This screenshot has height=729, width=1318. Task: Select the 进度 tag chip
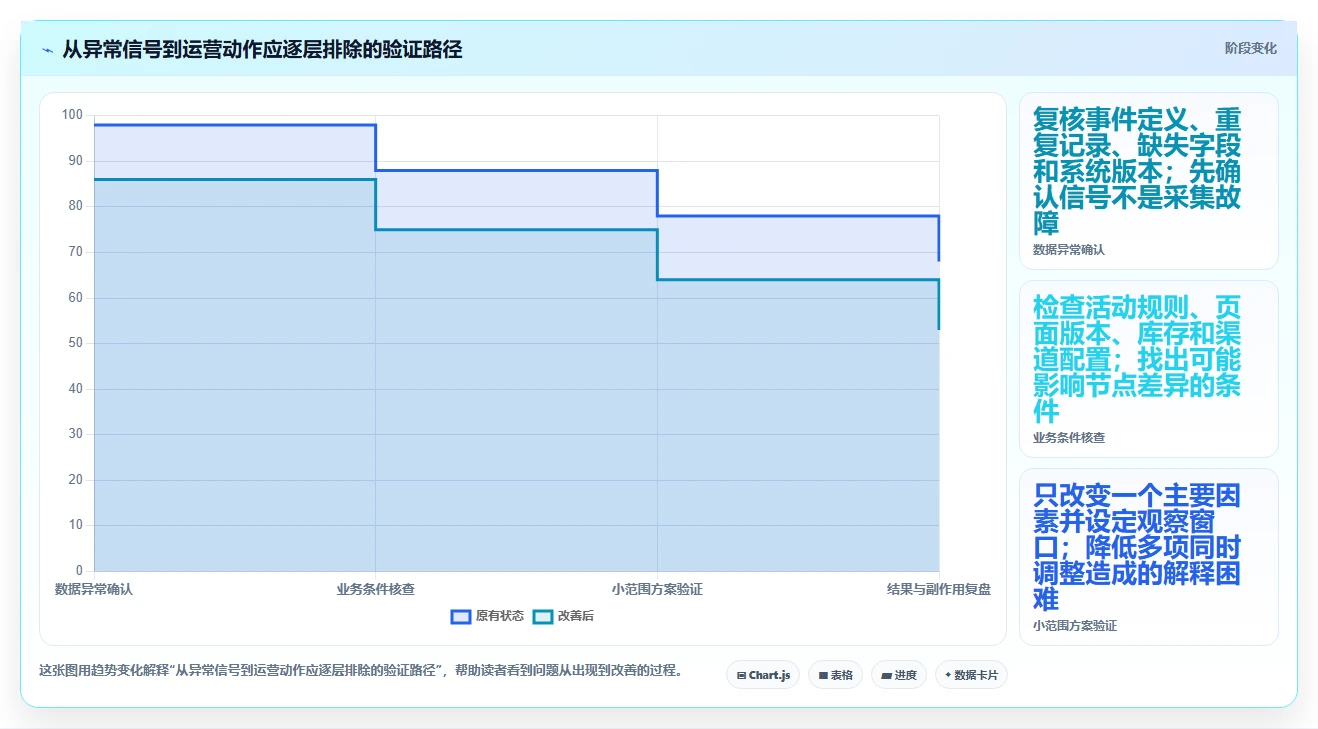click(899, 675)
